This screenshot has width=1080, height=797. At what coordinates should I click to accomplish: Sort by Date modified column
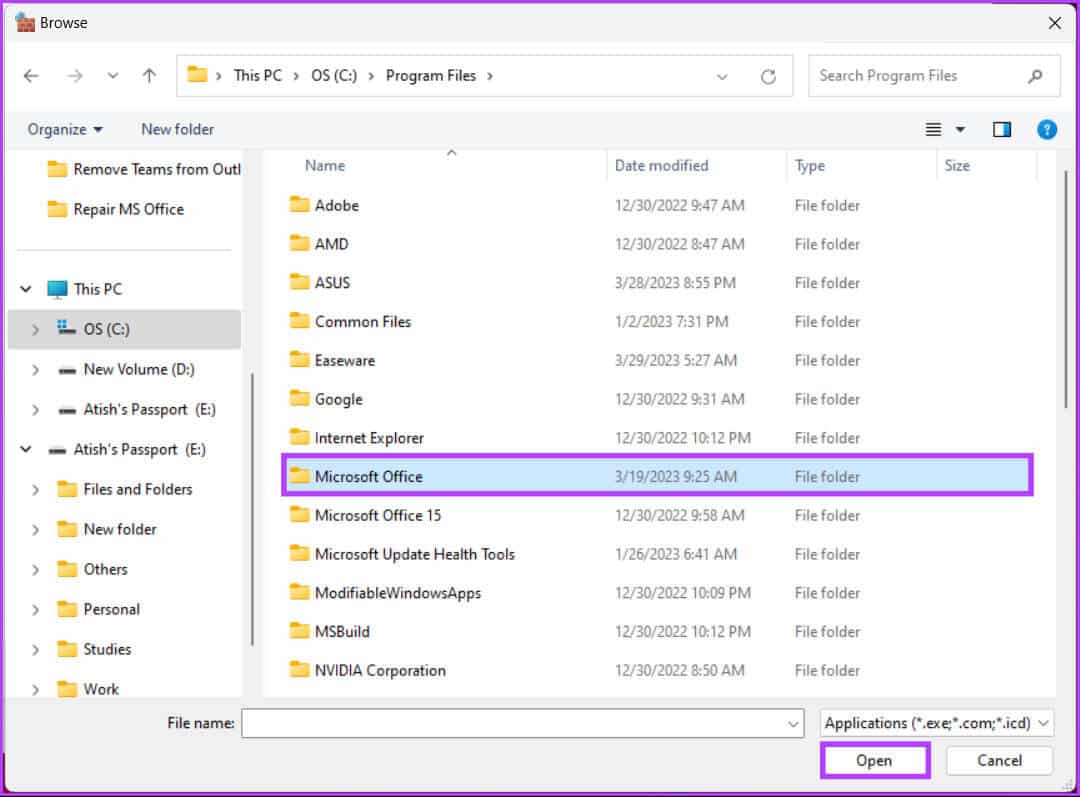click(x=661, y=166)
